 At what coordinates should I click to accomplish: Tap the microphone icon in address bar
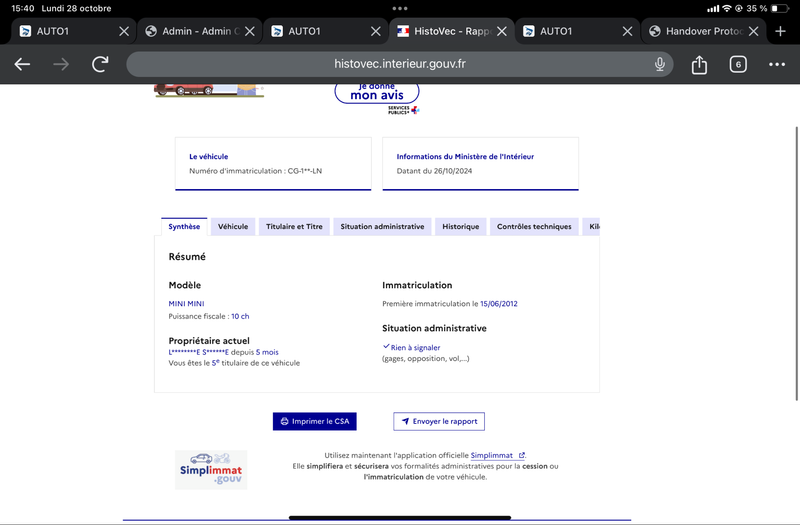coord(659,64)
